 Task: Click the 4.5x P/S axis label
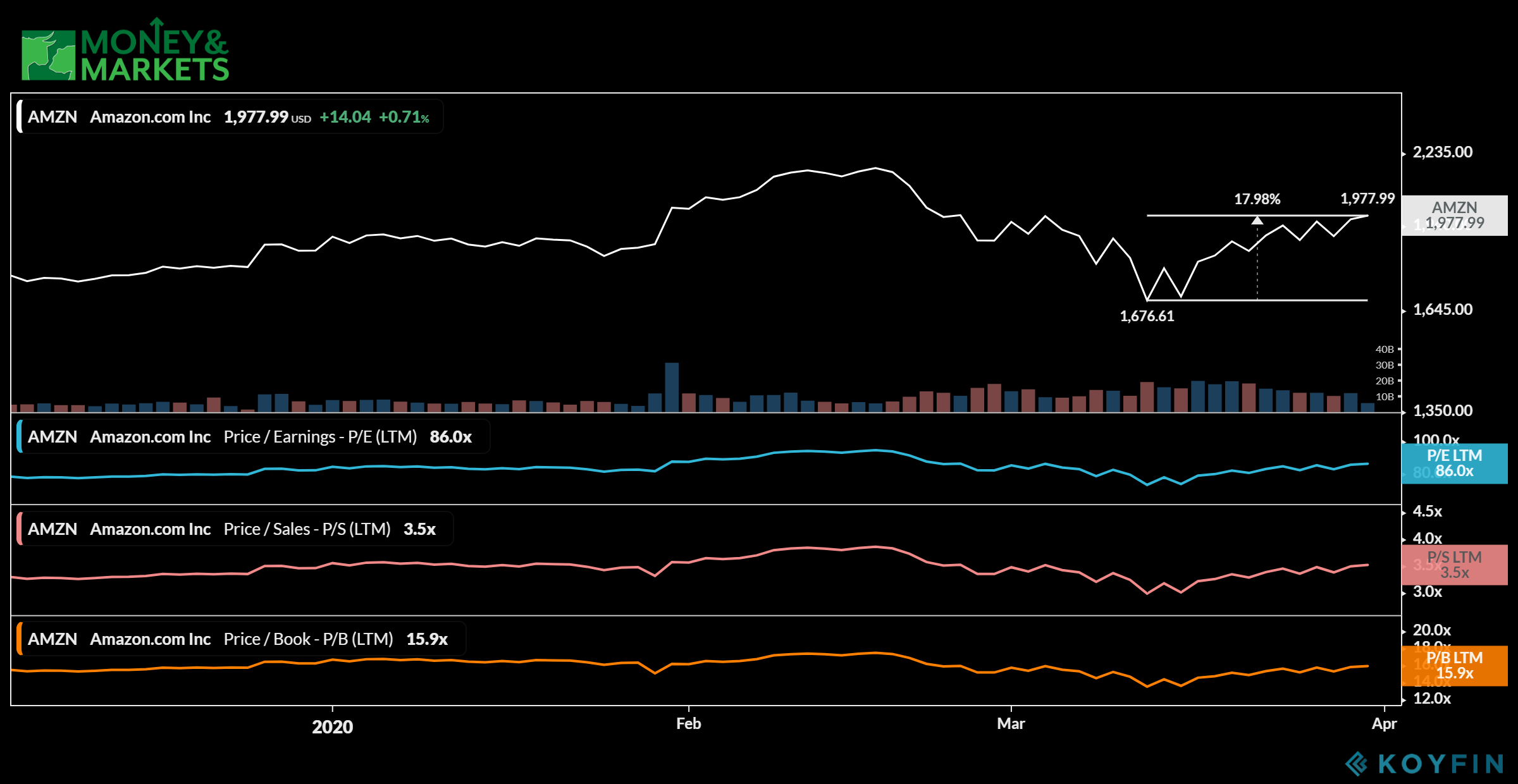pyautogui.click(x=1428, y=511)
